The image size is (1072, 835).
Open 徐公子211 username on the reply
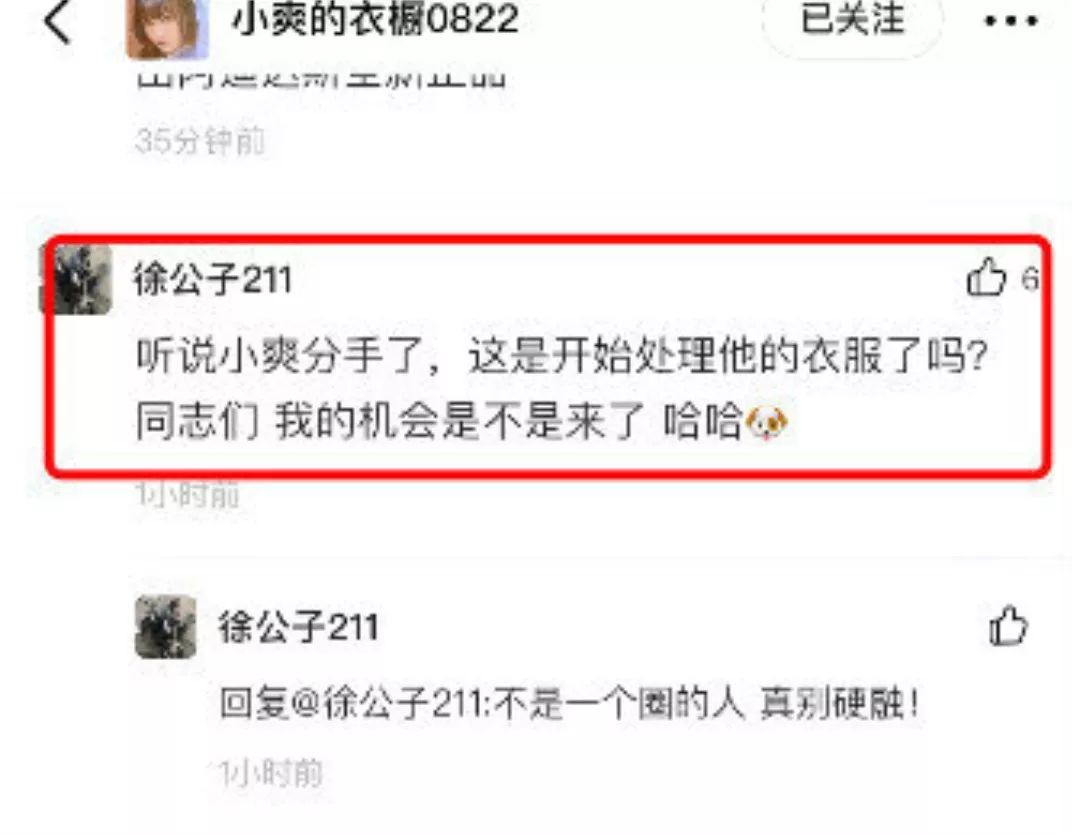tap(298, 626)
